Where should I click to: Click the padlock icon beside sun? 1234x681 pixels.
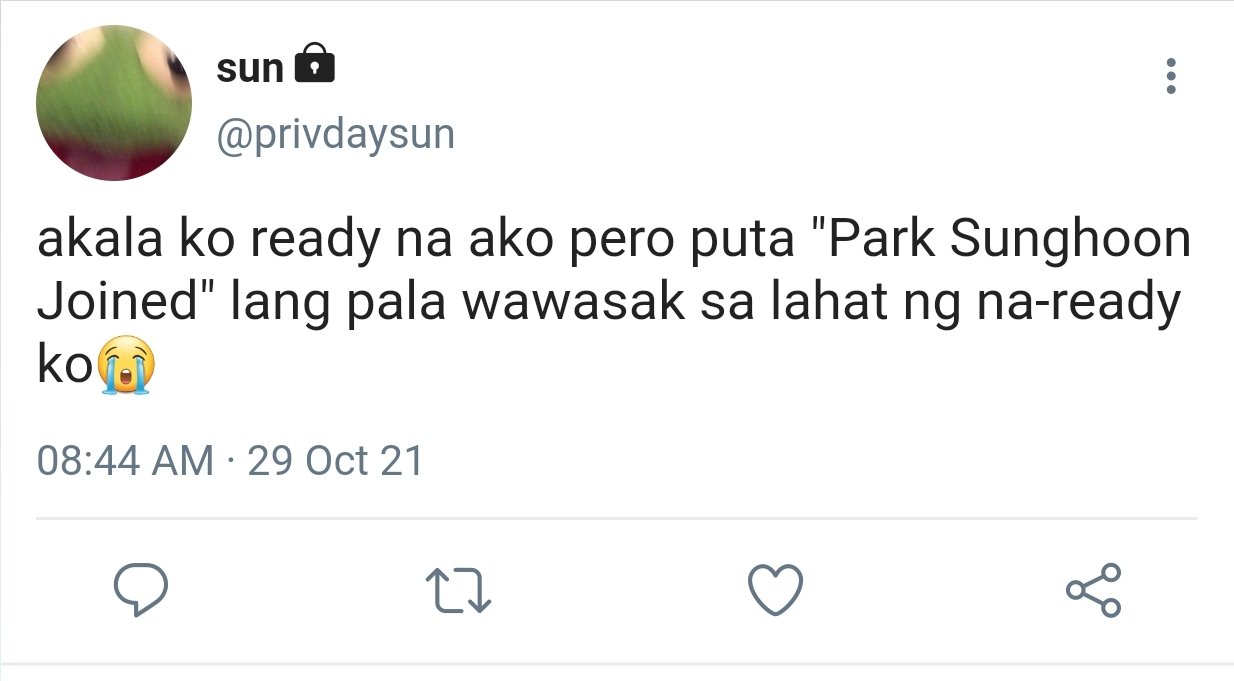[314, 65]
